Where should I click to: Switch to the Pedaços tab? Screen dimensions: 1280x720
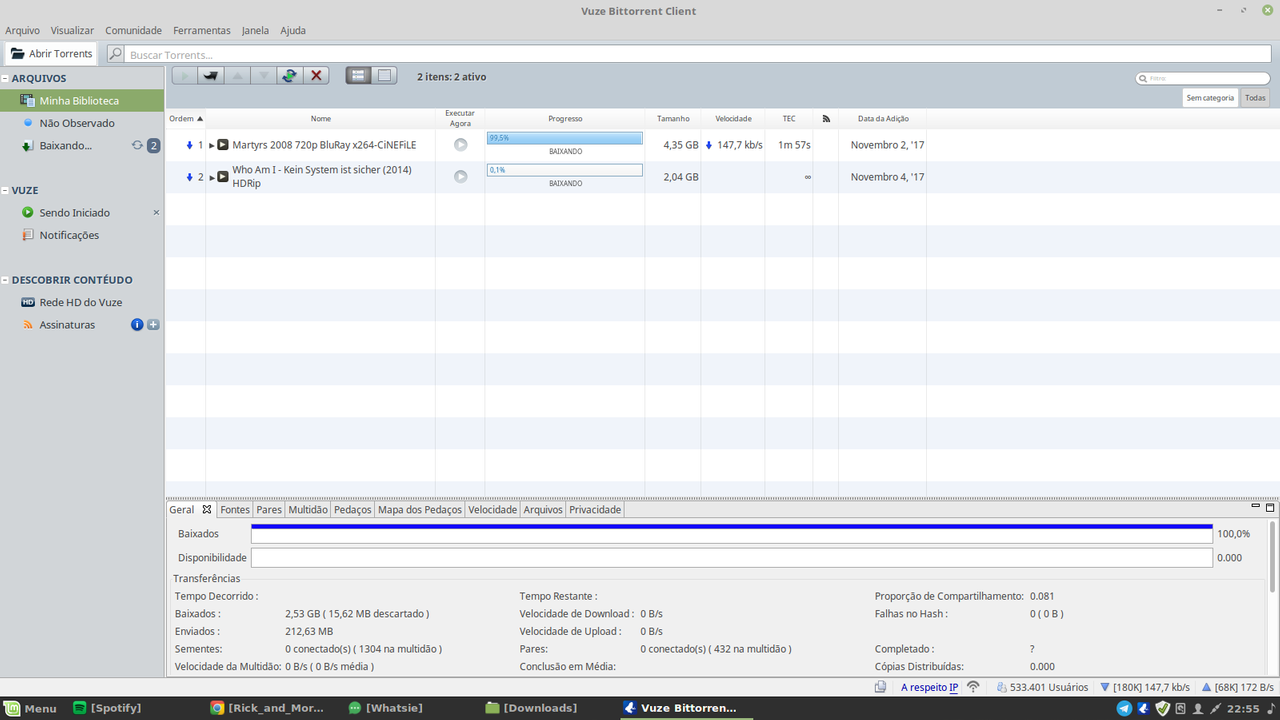click(x=353, y=510)
